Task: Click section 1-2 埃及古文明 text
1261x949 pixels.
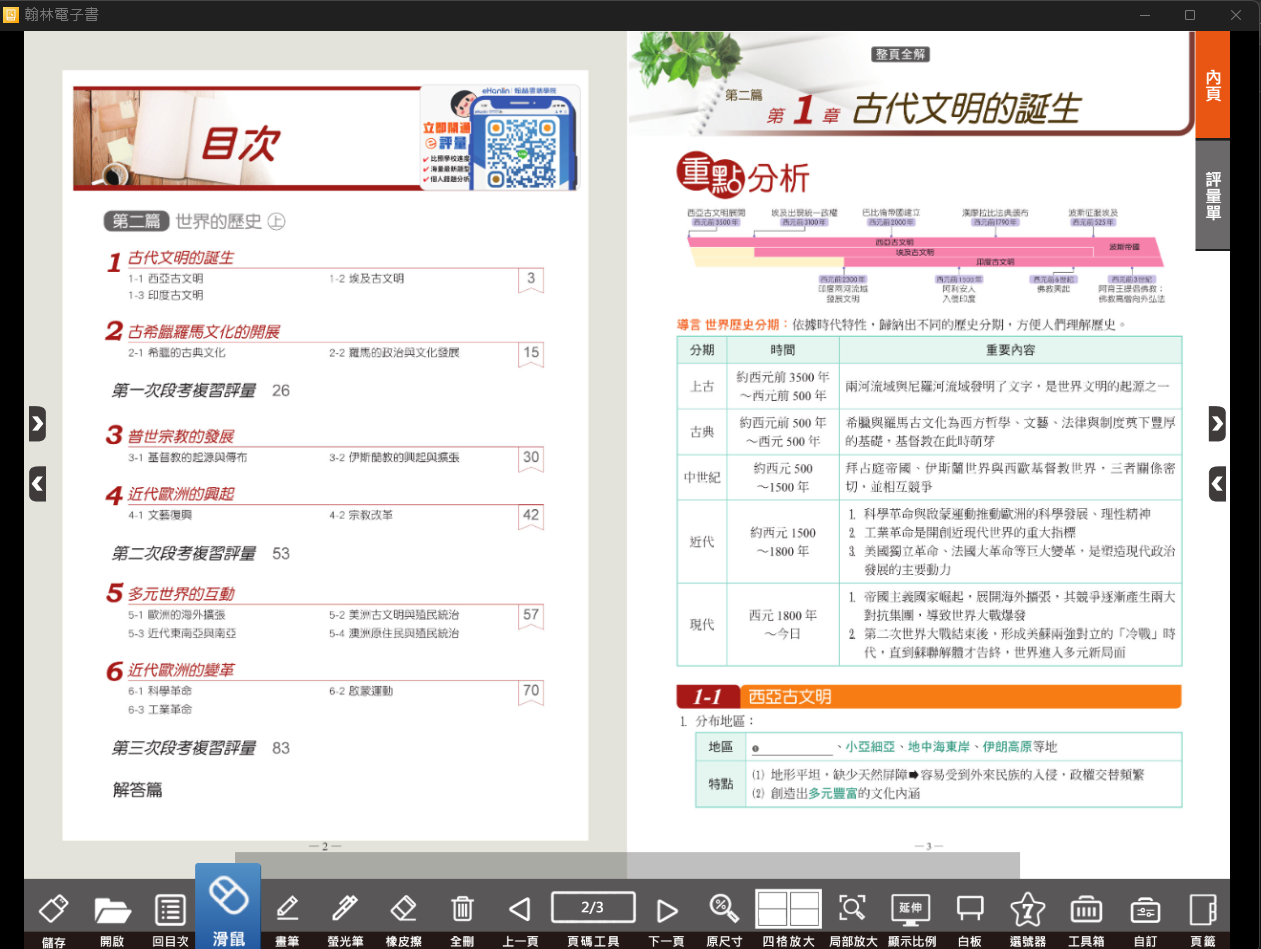Action: coord(366,278)
